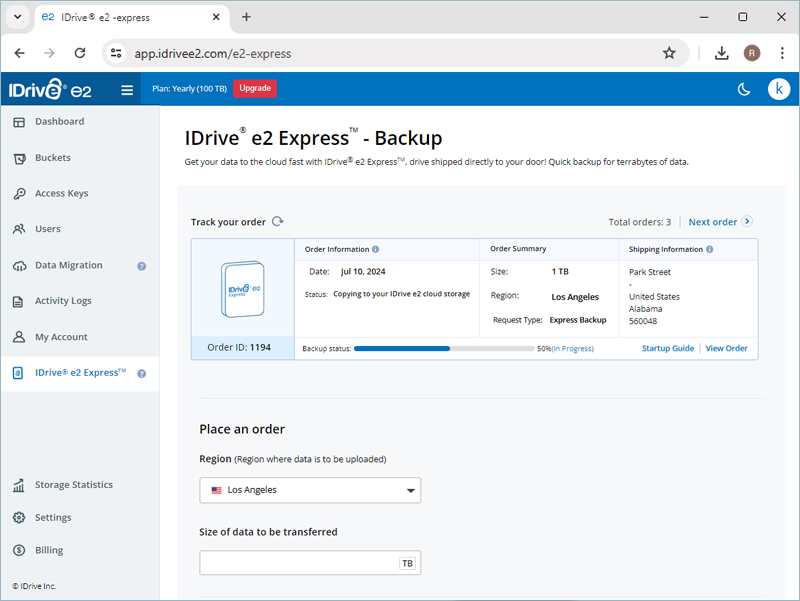Open Billing in the sidebar
Image resolution: width=800 pixels, height=601 pixels.
click(x=49, y=550)
